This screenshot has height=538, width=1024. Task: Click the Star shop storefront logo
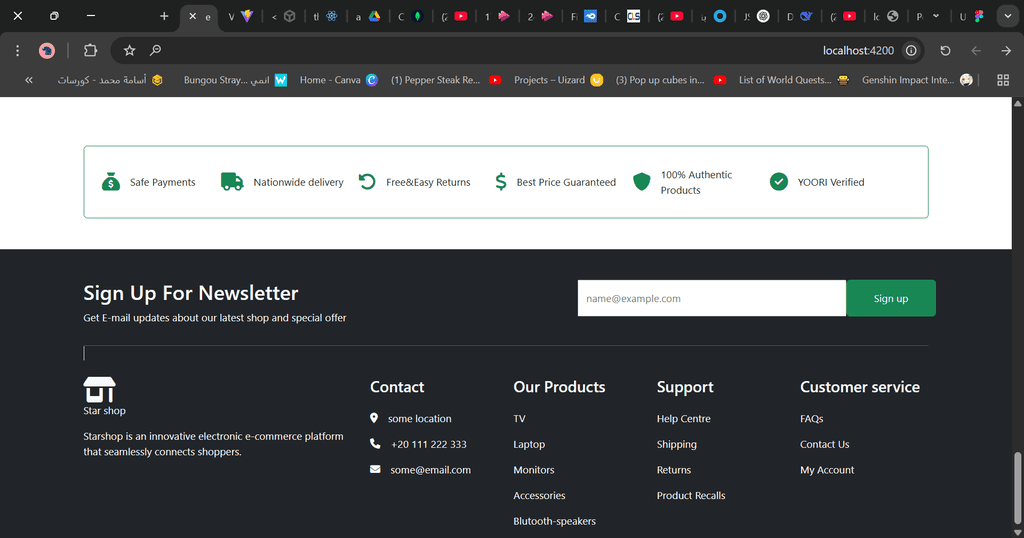[99, 388]
